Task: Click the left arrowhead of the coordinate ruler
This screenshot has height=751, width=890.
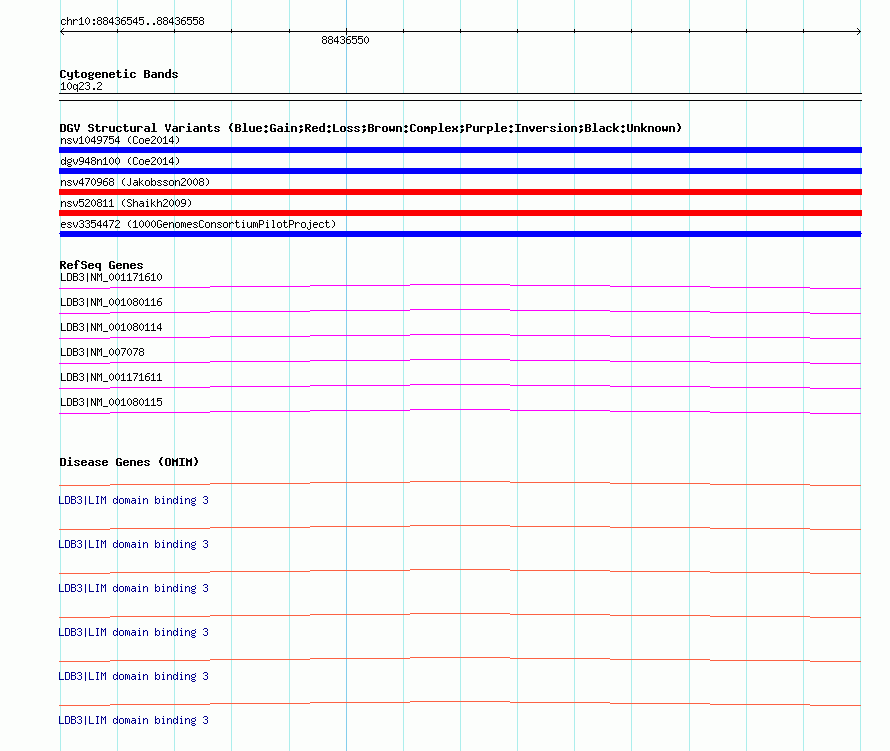Action: point(62,32)
